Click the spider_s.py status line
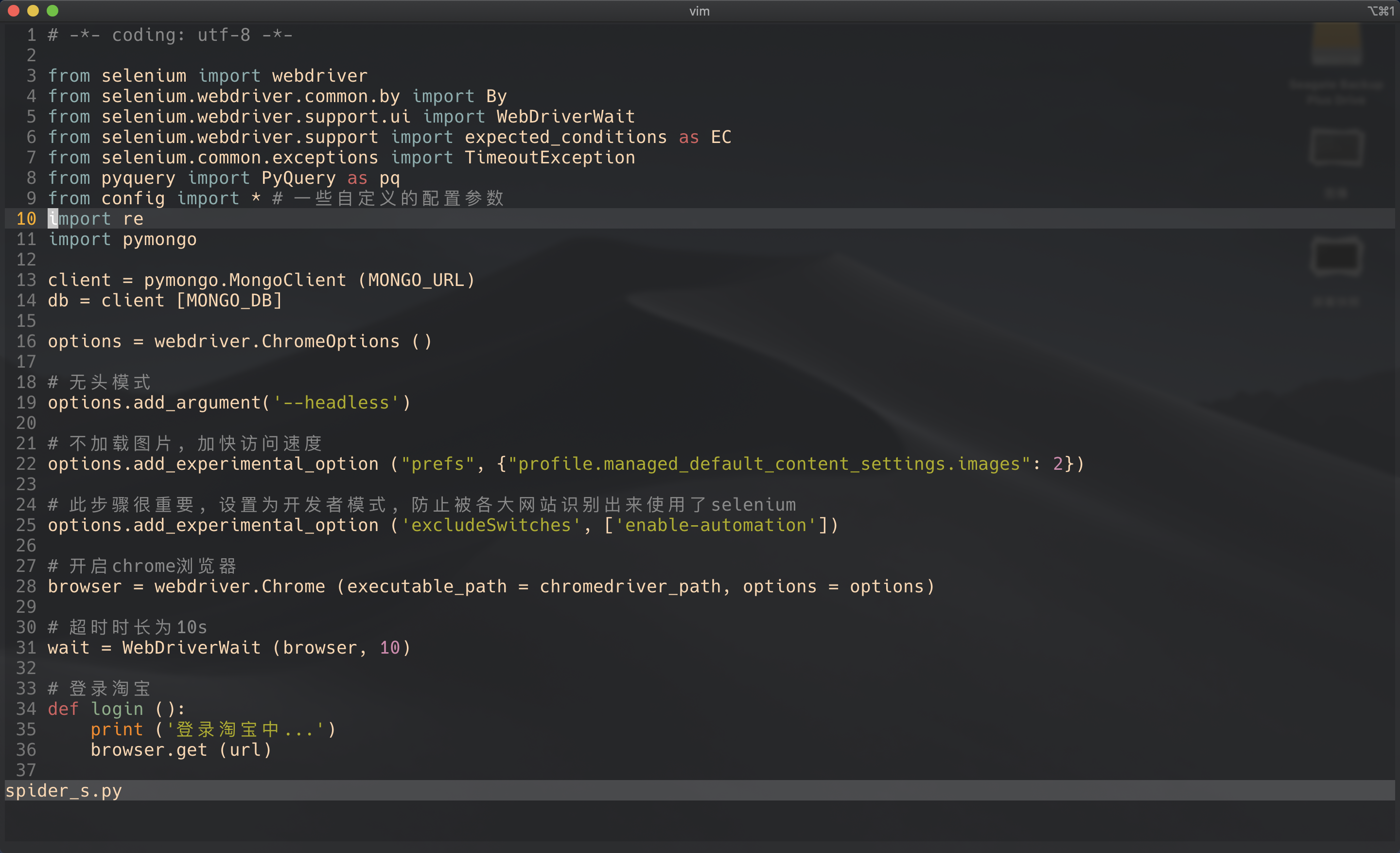1400x853 pixels. point(64,790)
